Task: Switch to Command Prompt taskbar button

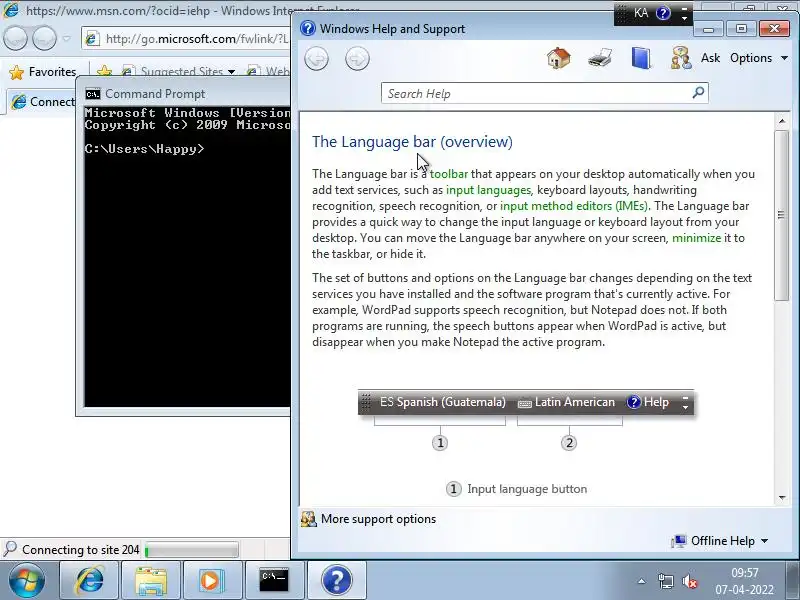Action: (273, 580)
